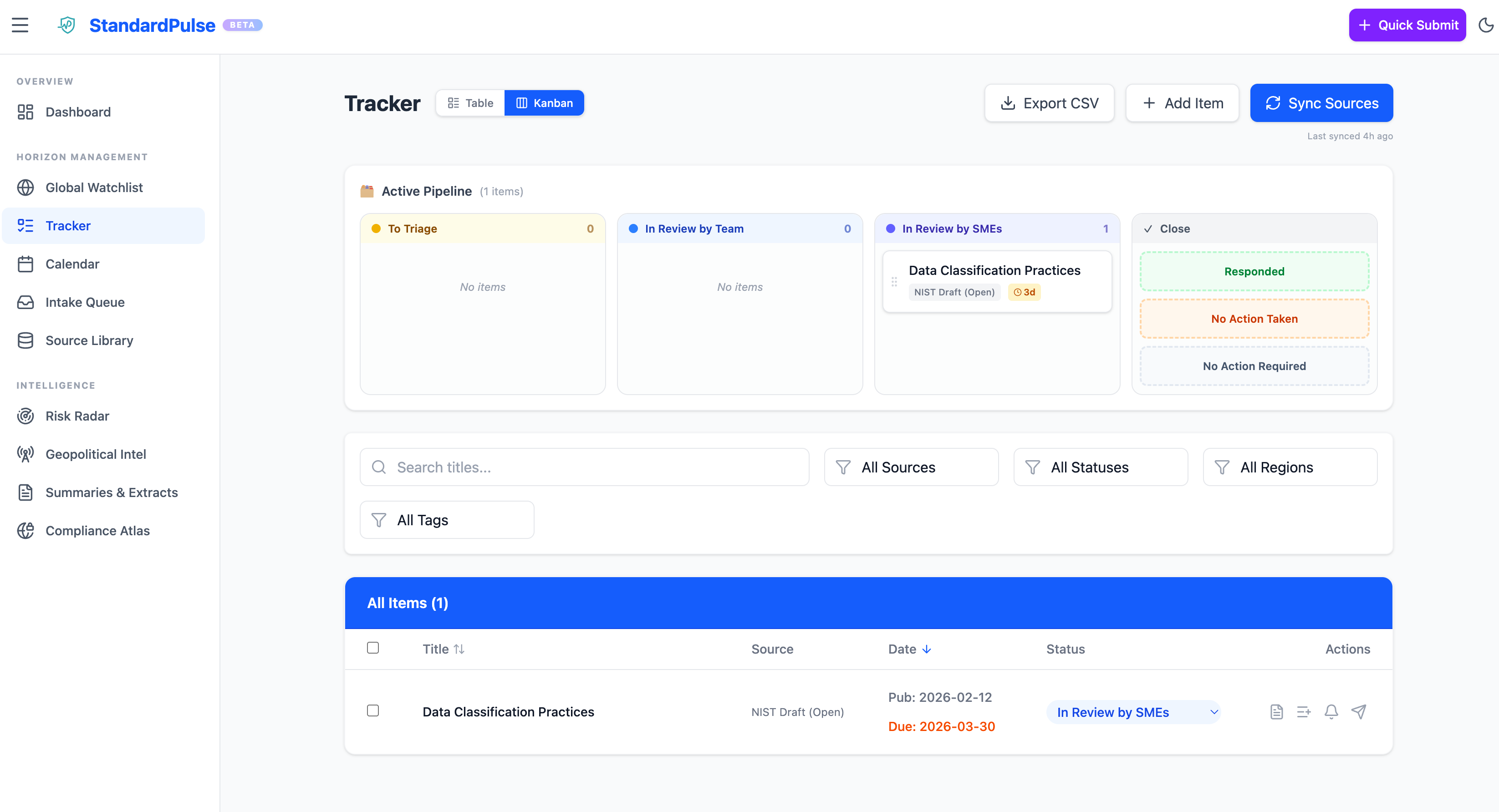
Task: Set a reminder via the bell icon
Action: coord(1331,711)
